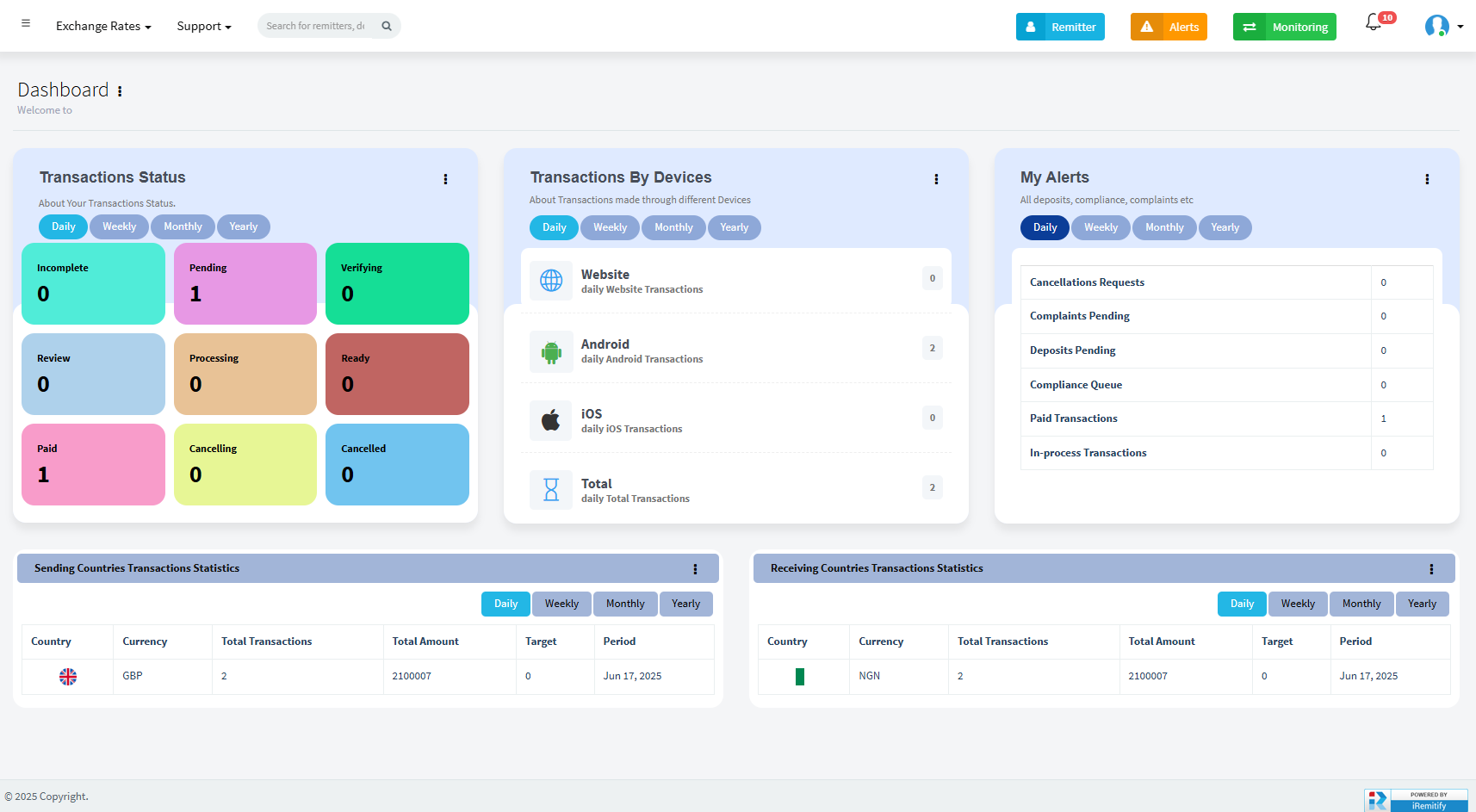Open the Dashboard vertical ellipsis menu
1476x812 pixels.
120,90
